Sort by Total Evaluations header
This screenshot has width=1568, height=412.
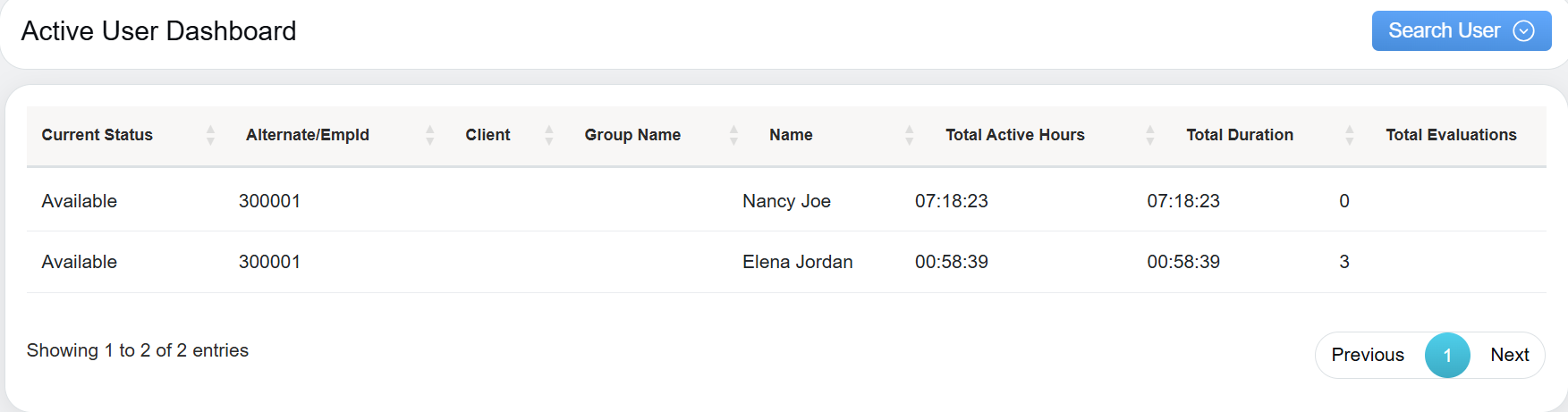1451,135
